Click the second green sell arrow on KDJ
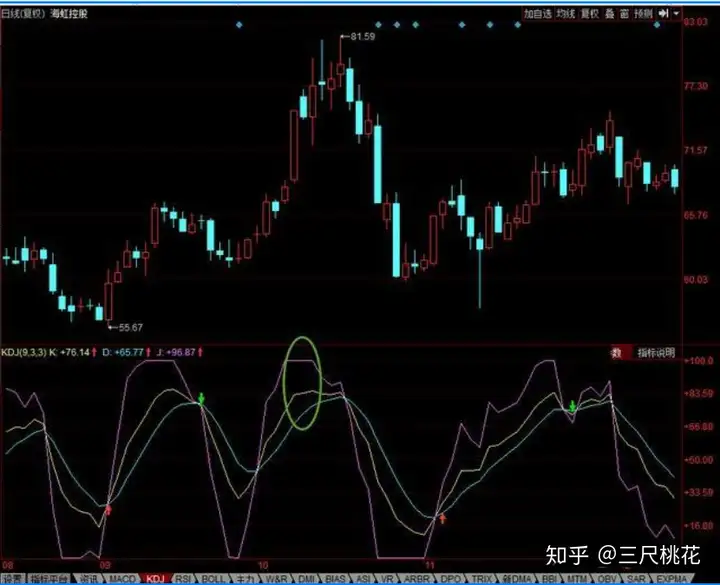Viewport: 720px width, 585px height. [x=572, y=406]
